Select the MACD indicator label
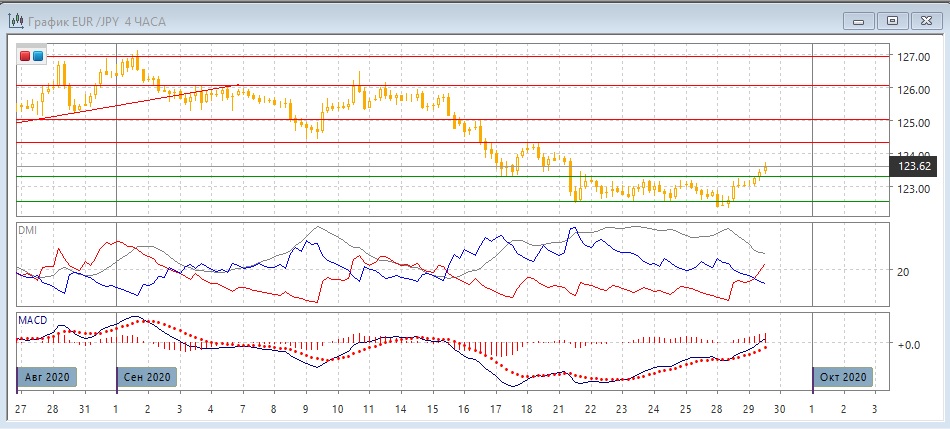Viewport: 950px width, 429px height. coord(33,320)
